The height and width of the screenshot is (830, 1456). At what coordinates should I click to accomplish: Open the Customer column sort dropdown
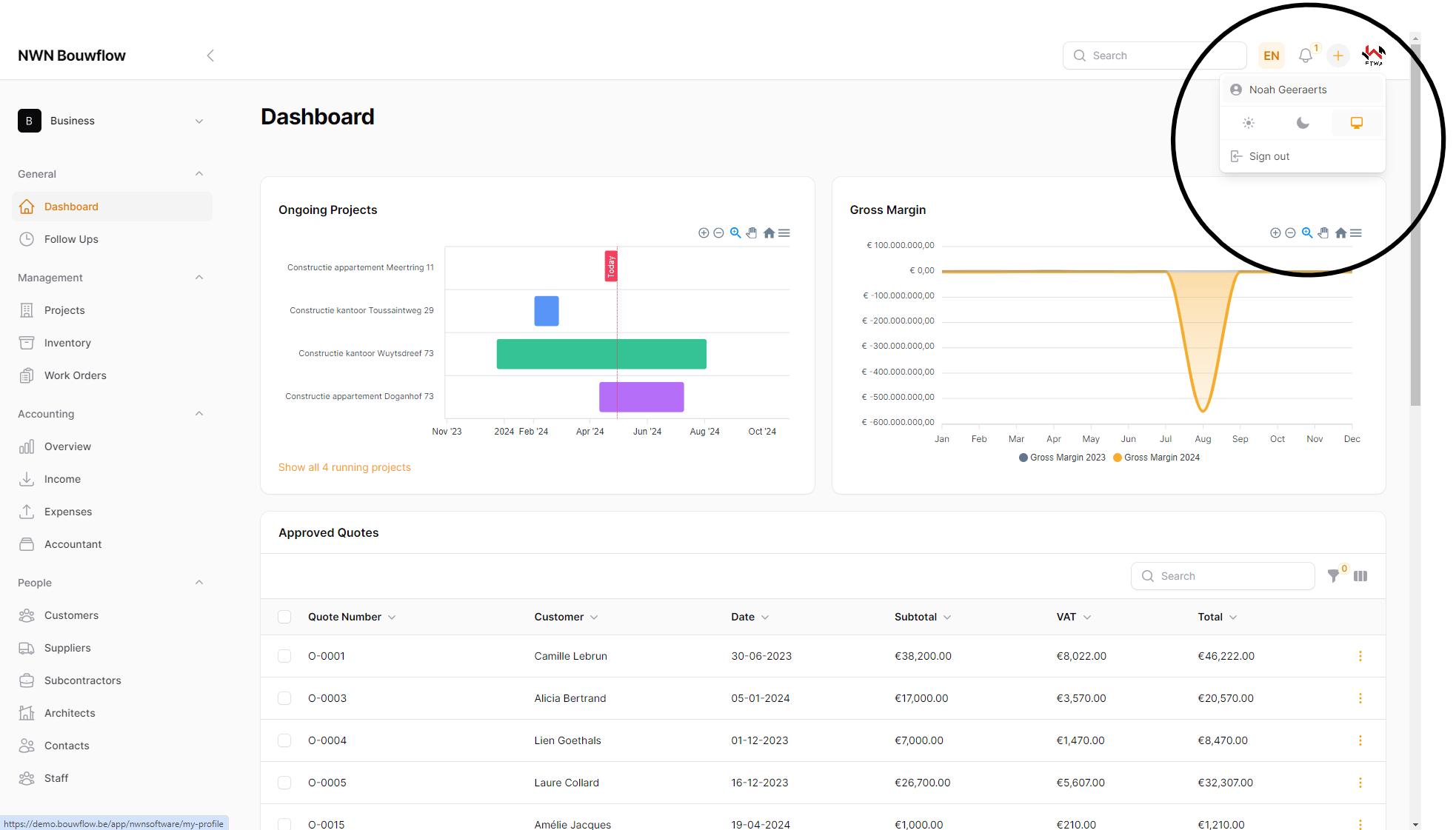point(594,618)
